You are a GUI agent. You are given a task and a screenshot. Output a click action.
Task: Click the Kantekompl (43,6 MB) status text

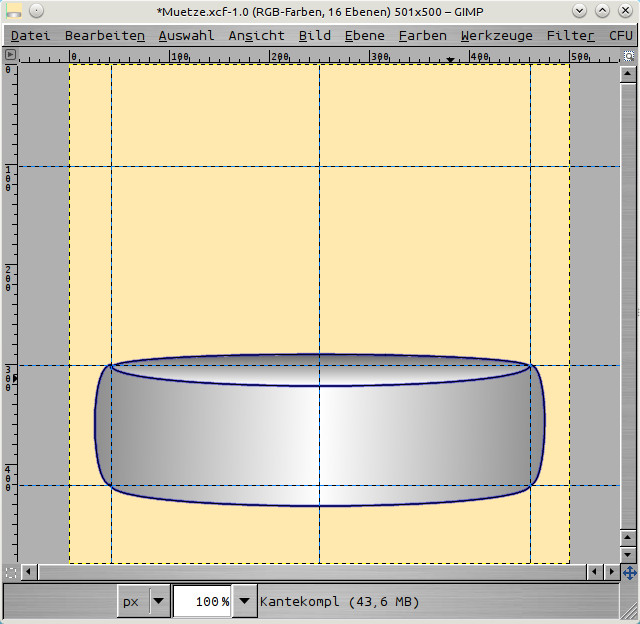coord(339,602)
